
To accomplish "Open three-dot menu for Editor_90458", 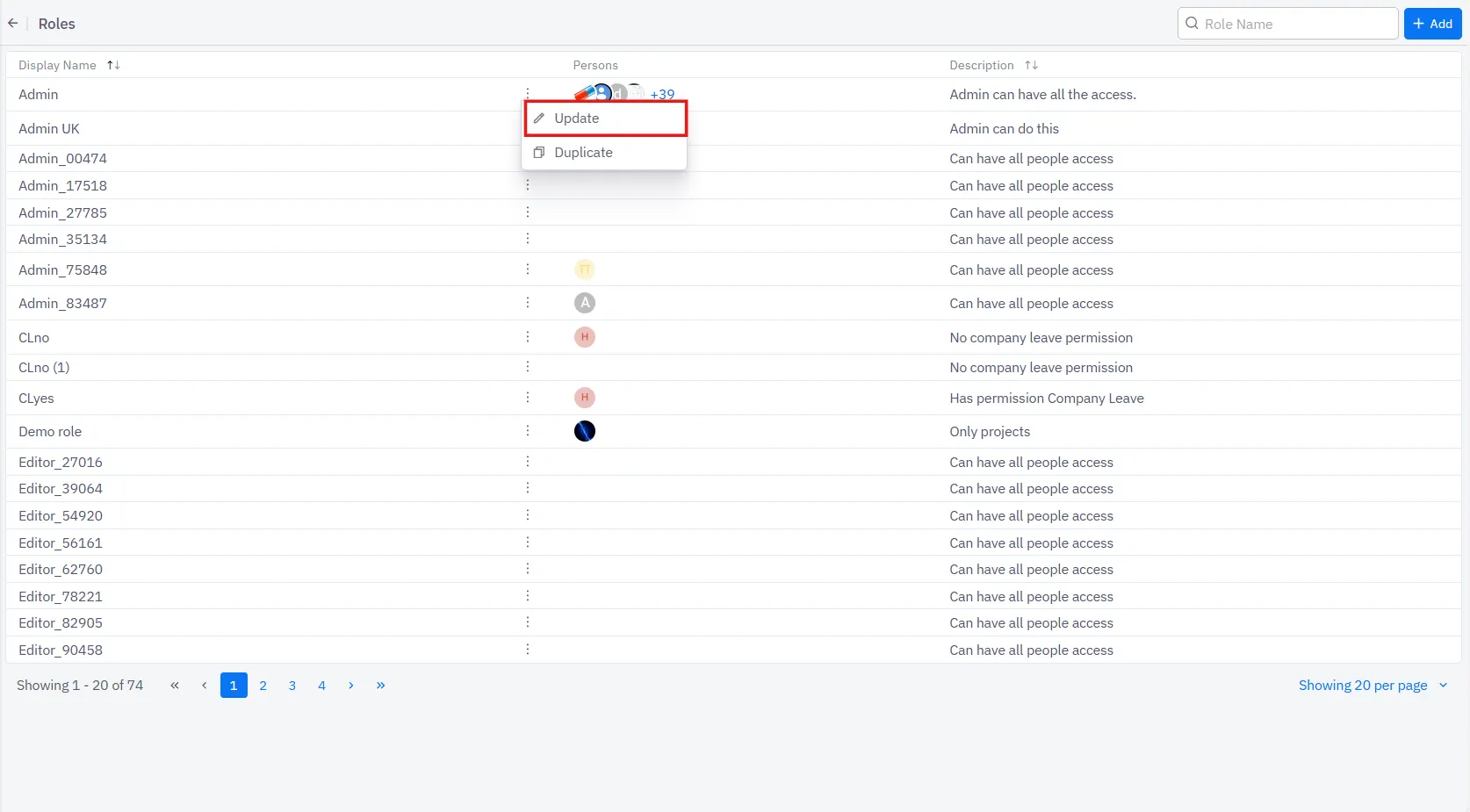I will (x=528, y=650).
